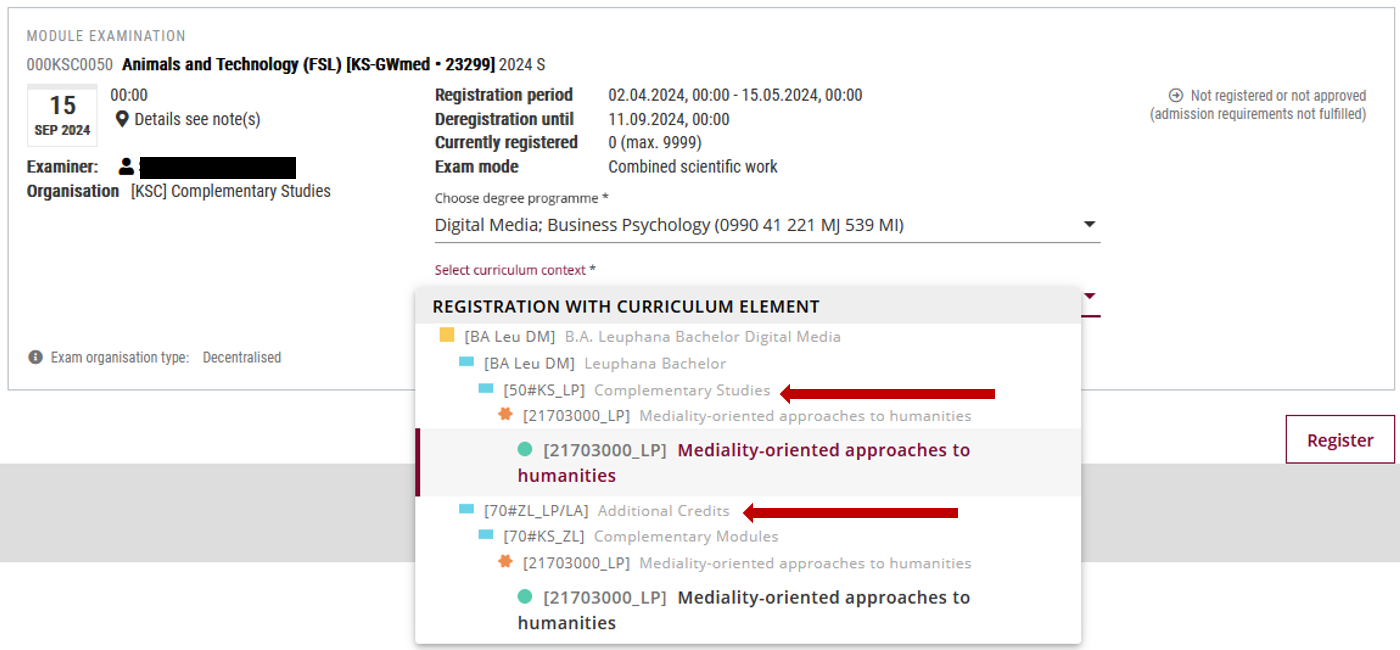Click the blue icon beside Leuphana Bachelor

point(466,362)
